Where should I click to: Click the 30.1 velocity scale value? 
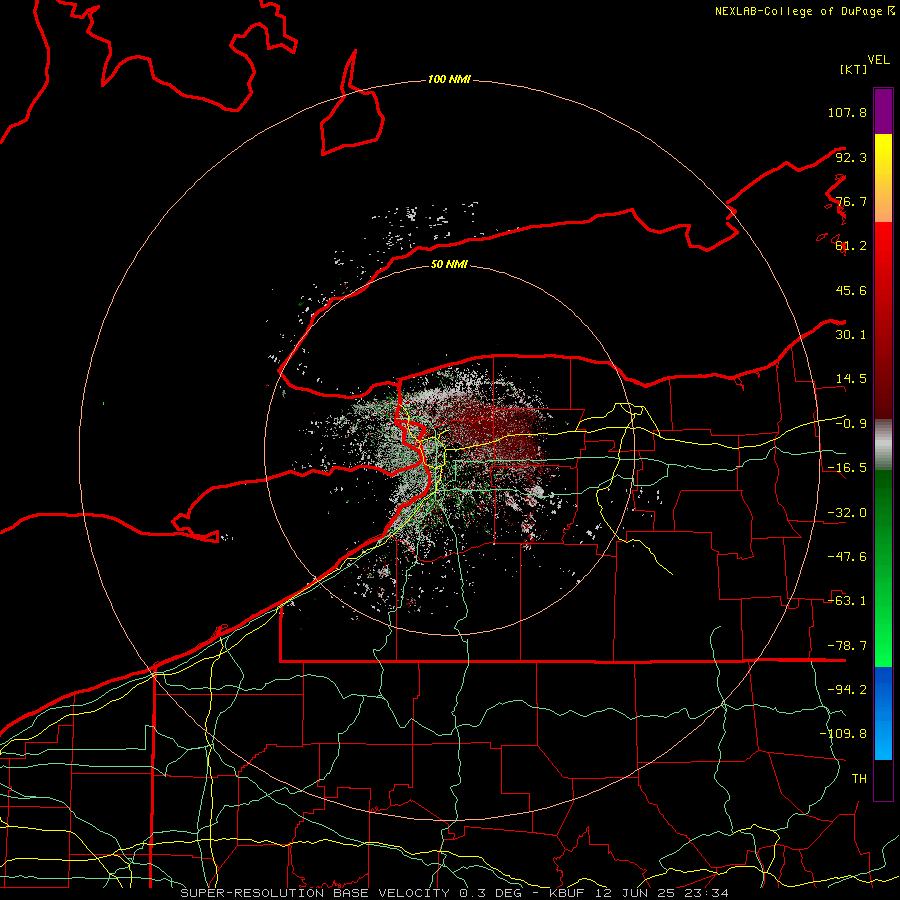pyautogui.click(x=851, y=335)
